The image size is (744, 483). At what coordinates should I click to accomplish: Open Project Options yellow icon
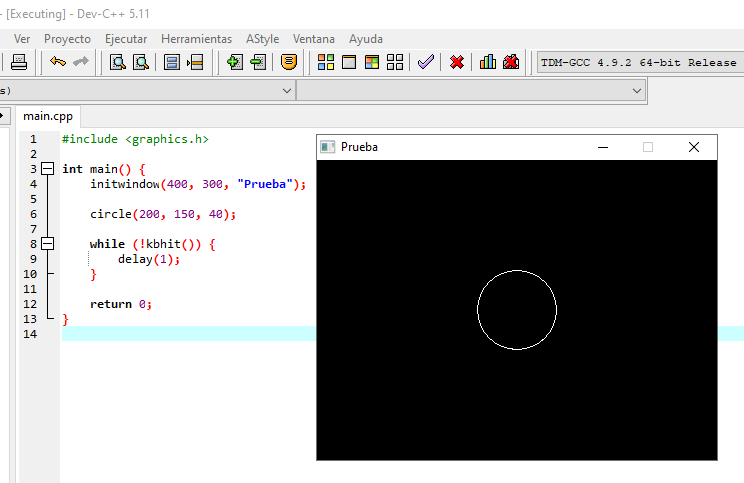(x=288, y=62)
